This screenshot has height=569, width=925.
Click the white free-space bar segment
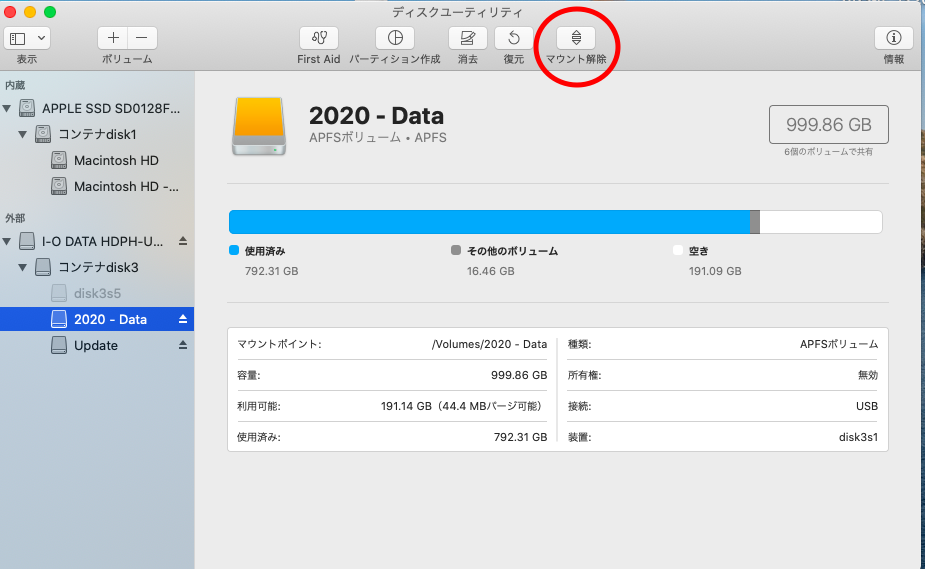[x=821, y=222]
